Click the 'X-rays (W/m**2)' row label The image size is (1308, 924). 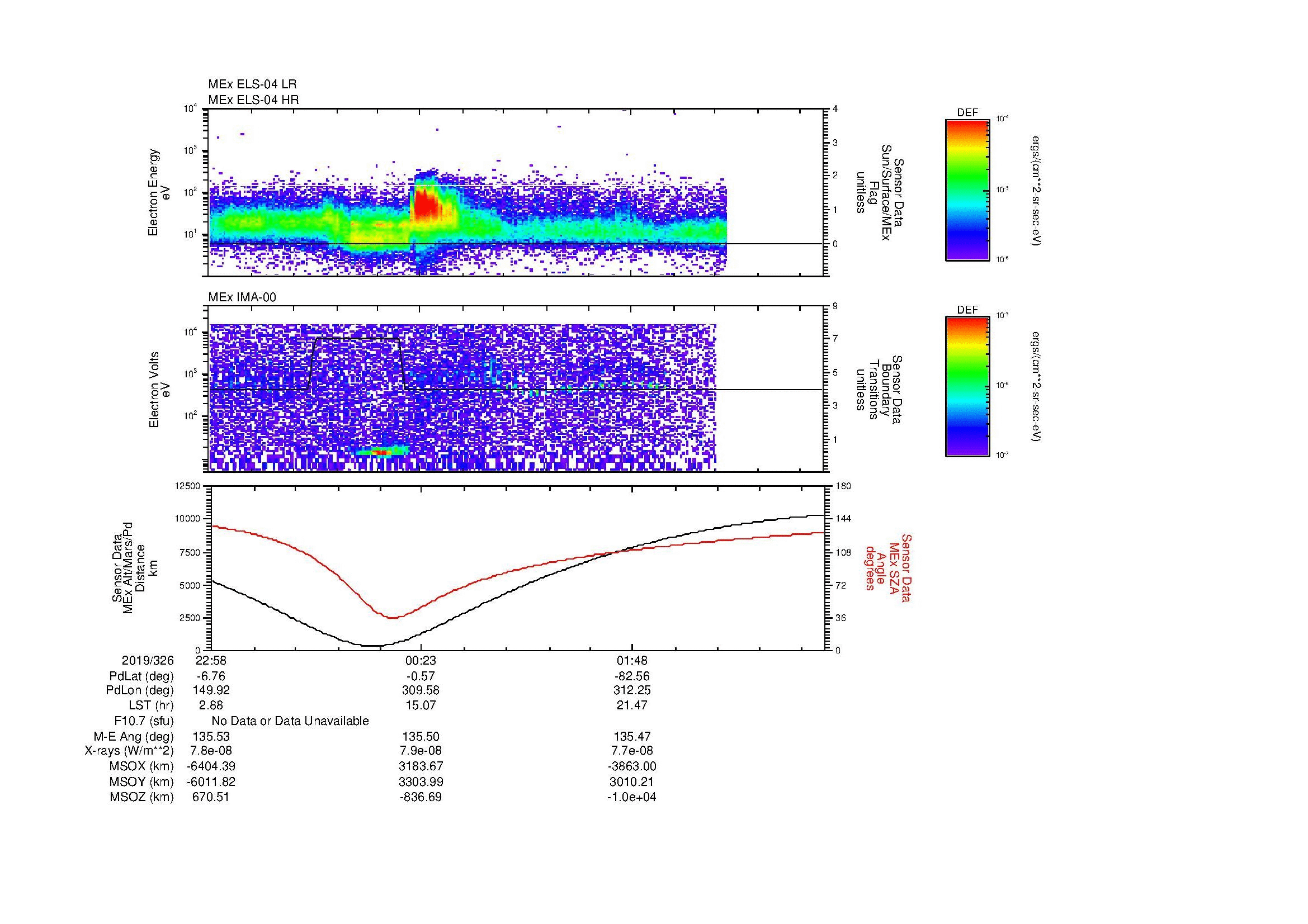[129, 751]
